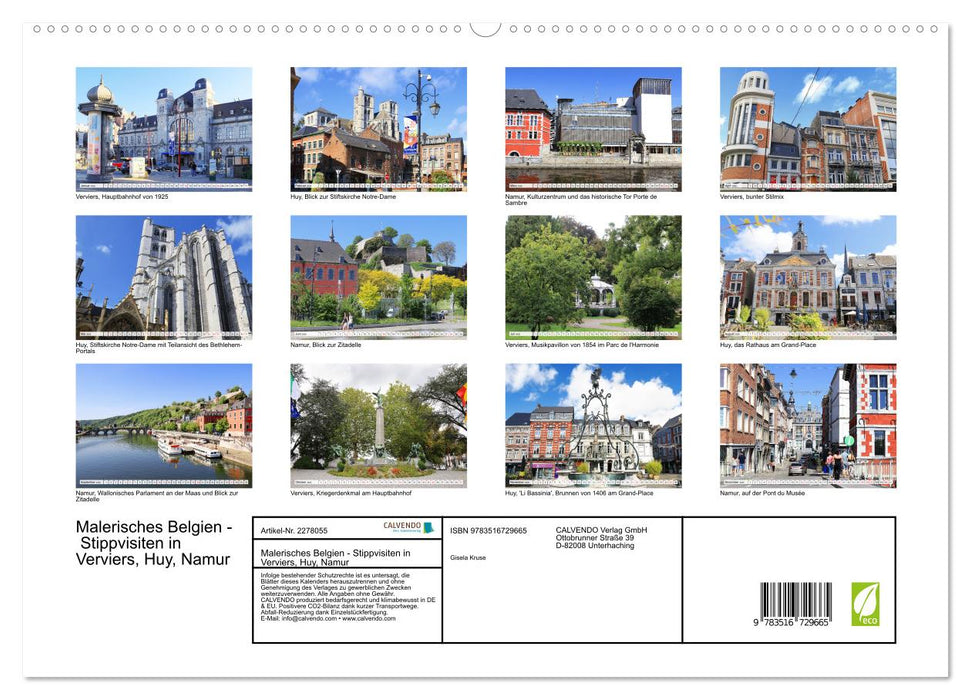Click the author name Gisela Kruse

click(x=468, y=557)
